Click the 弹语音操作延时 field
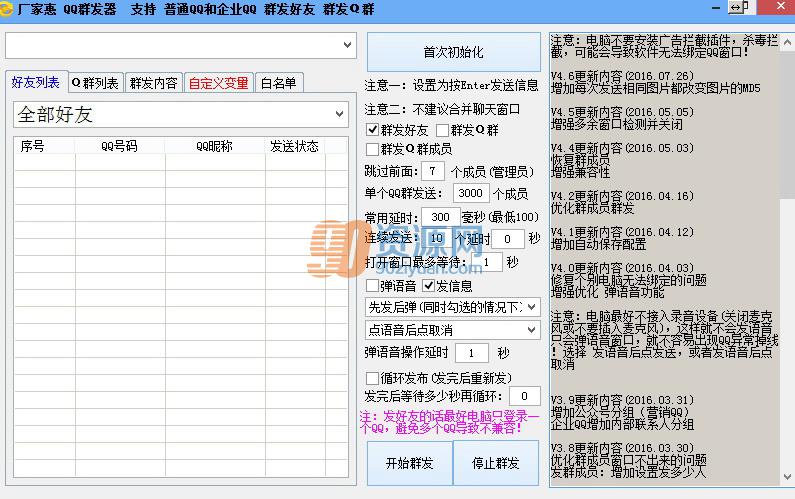This screenshot has width=795, height=499. (x=472, y=353)
